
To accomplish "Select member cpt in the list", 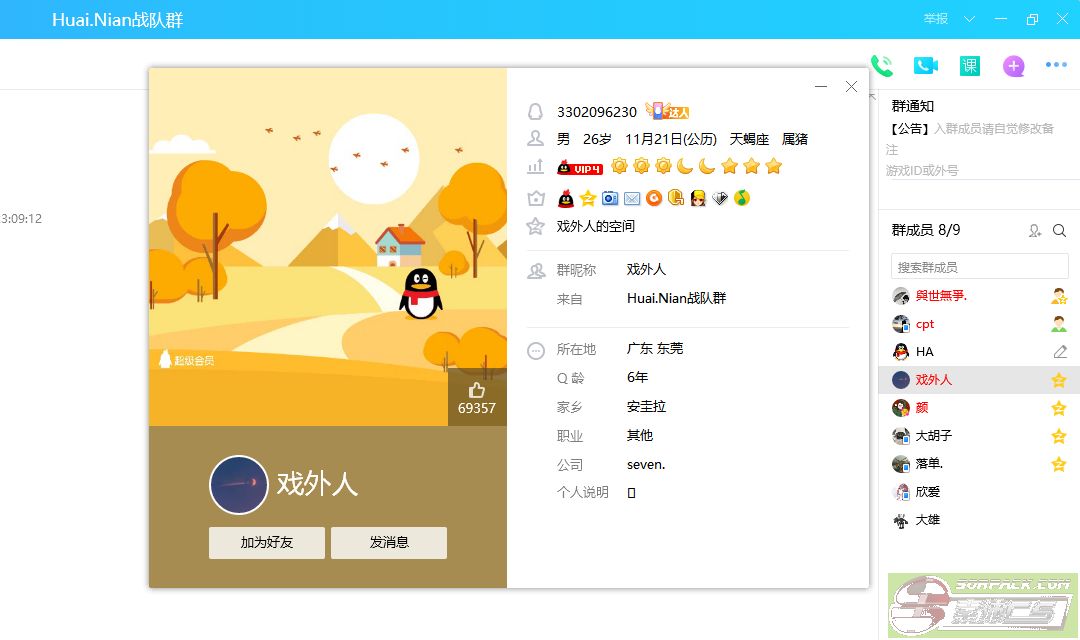I will [x=979, y=324].
